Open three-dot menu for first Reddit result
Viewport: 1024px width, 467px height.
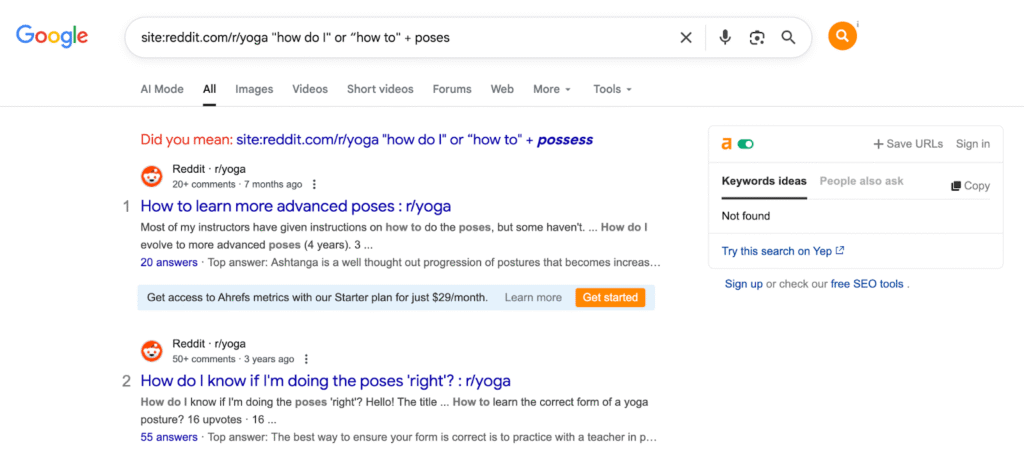click(x=314, y=184)
